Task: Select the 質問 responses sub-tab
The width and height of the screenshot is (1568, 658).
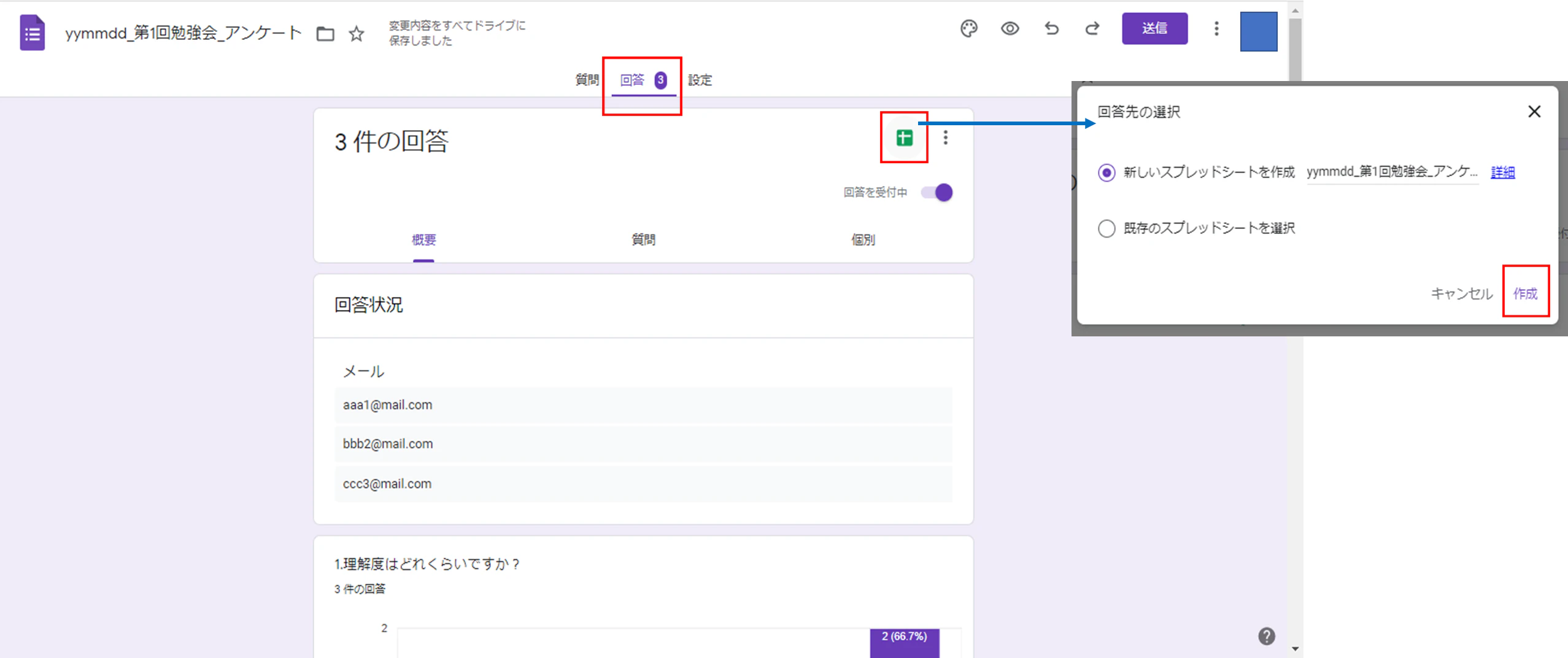Action: 643,239
